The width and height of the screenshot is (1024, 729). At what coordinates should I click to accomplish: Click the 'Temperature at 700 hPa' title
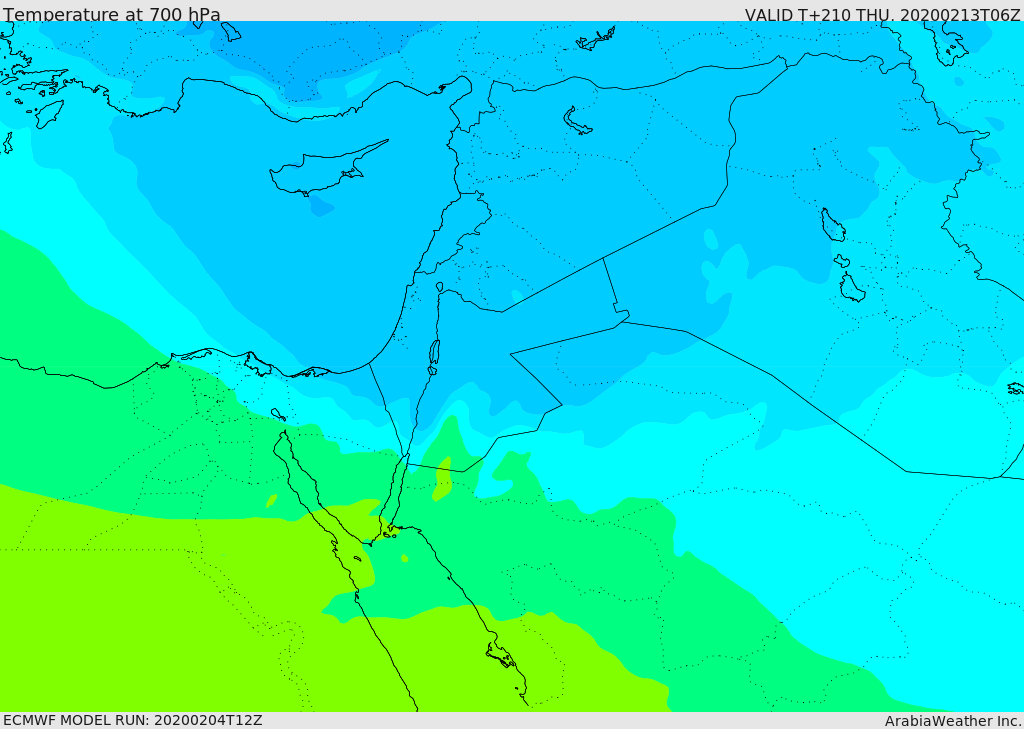pos(112,14)
